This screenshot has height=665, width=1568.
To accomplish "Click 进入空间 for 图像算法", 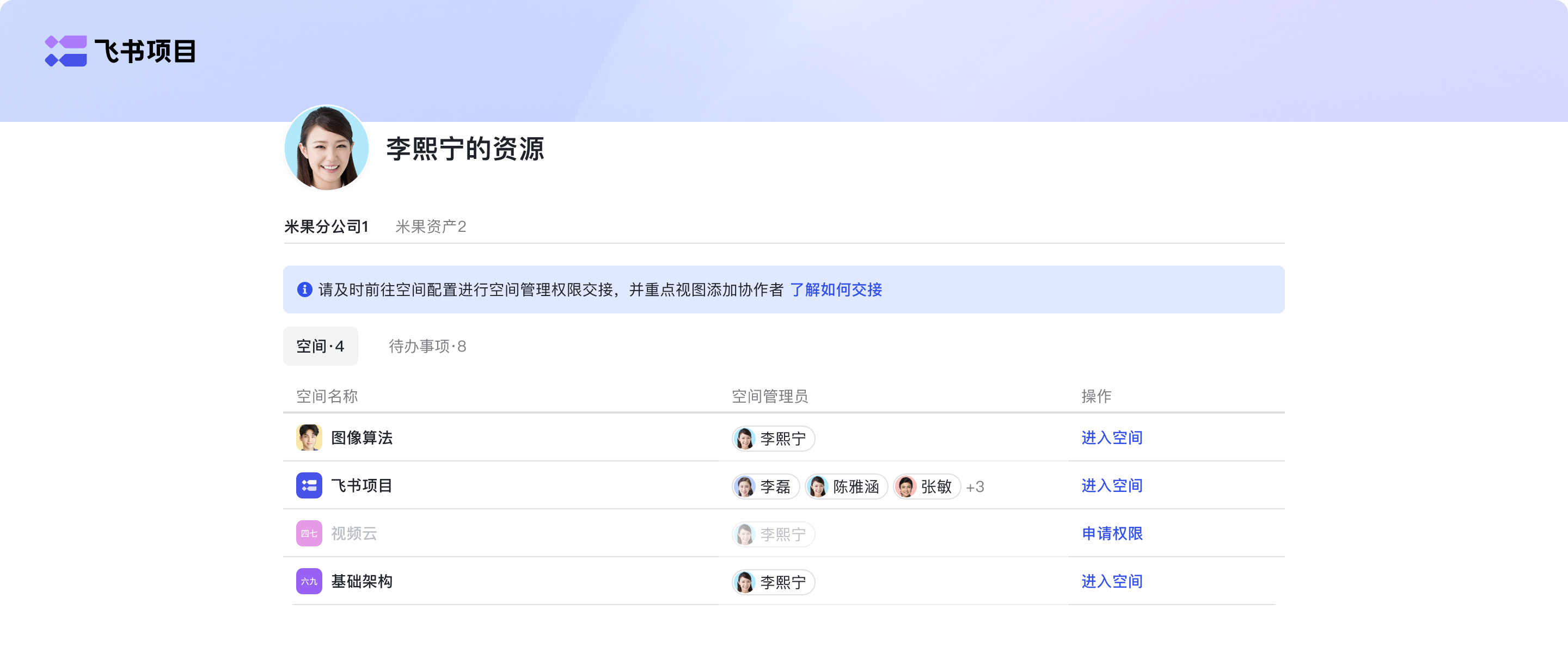I will pos(1112,438).
